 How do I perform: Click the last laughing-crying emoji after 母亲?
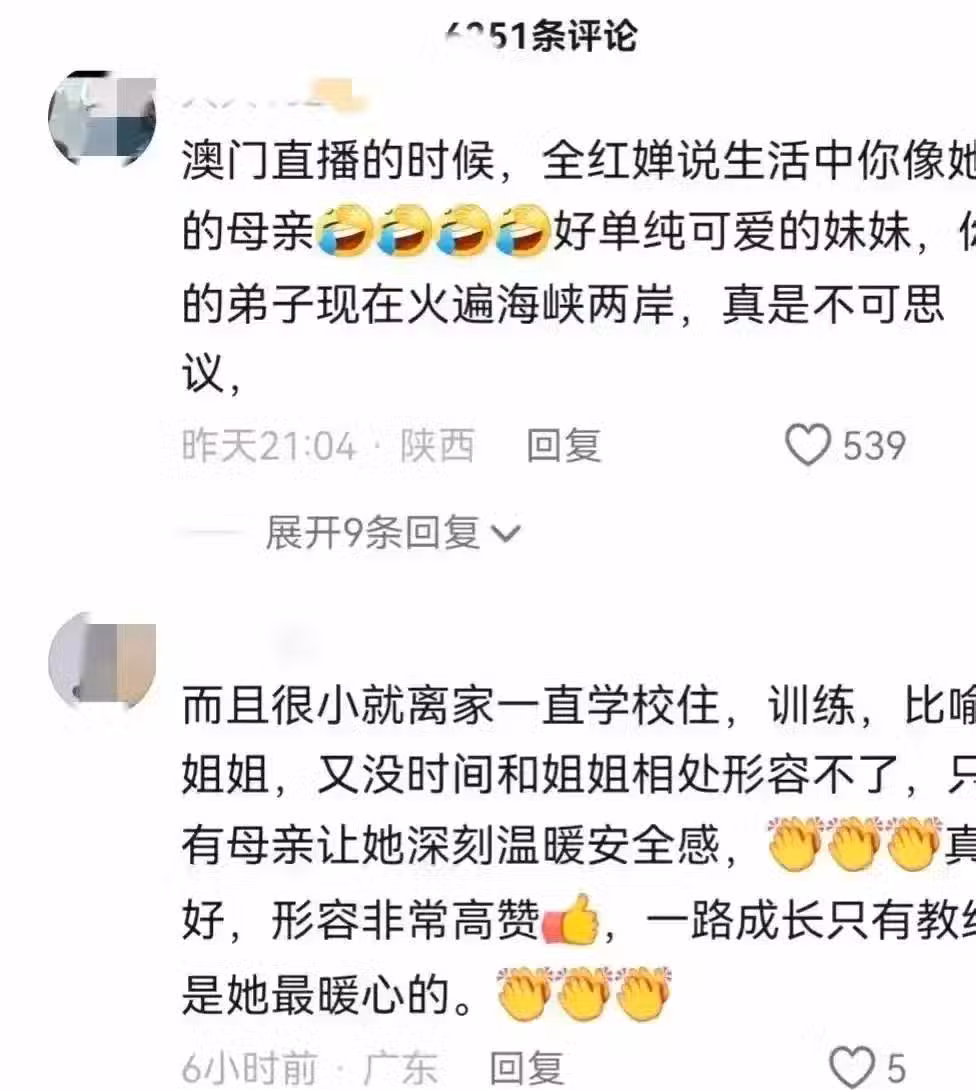523,230
